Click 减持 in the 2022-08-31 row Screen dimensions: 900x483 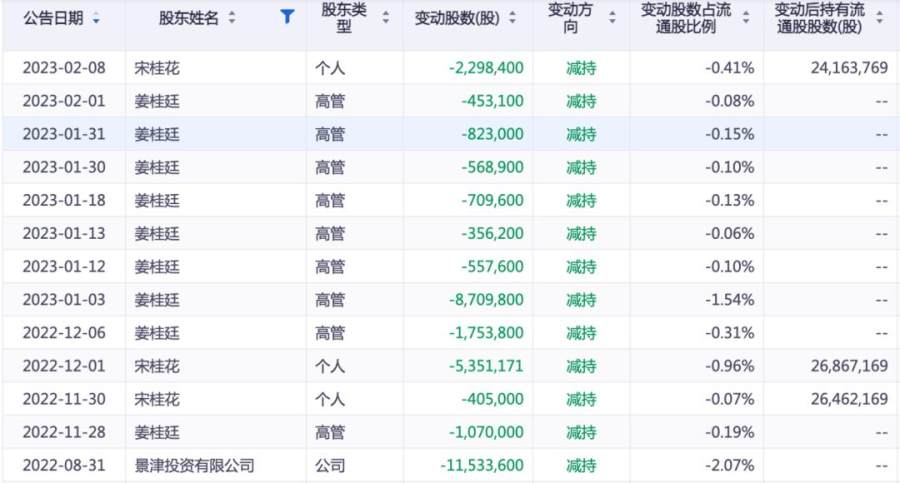coord(581,465)
